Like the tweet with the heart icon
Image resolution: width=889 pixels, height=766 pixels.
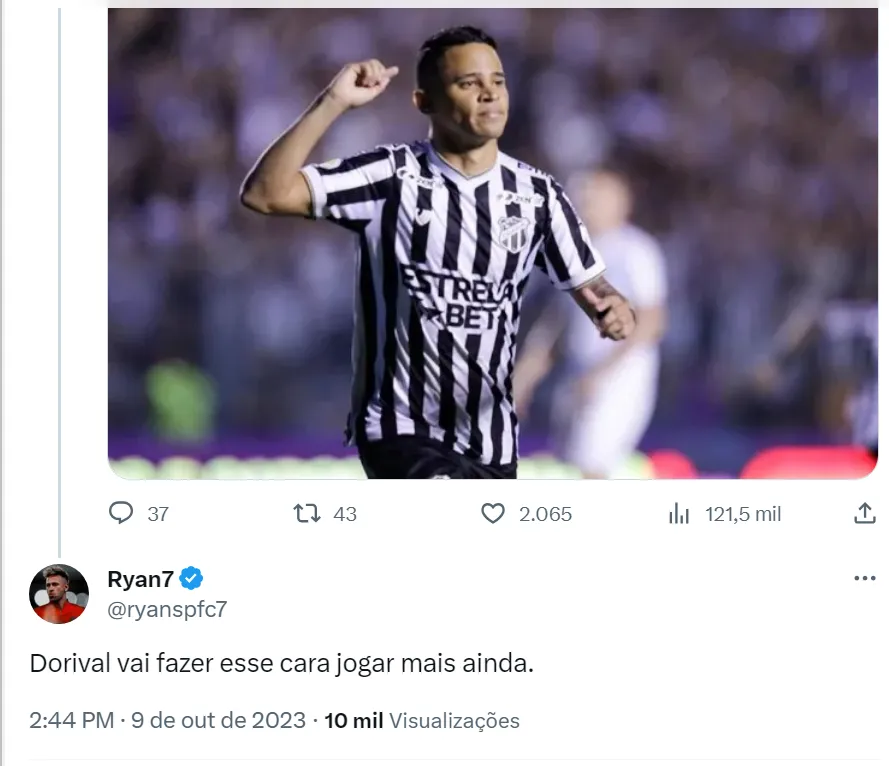coord(493,514)
